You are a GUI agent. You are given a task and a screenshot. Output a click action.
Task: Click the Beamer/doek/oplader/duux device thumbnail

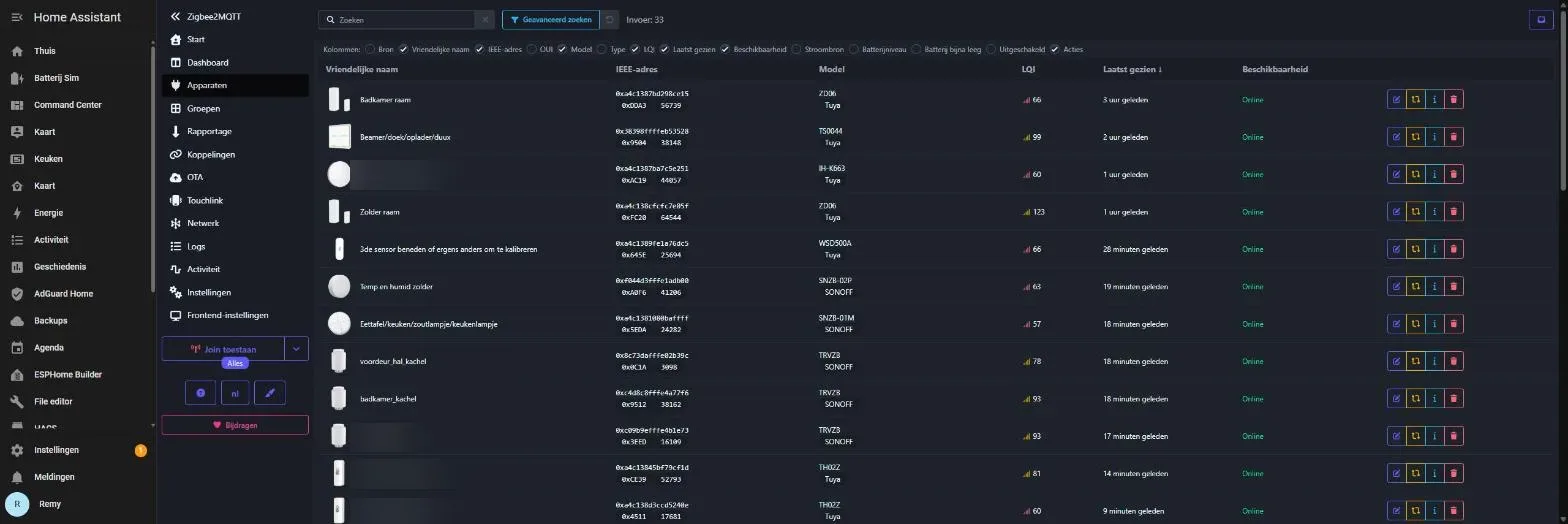(340, 137)
